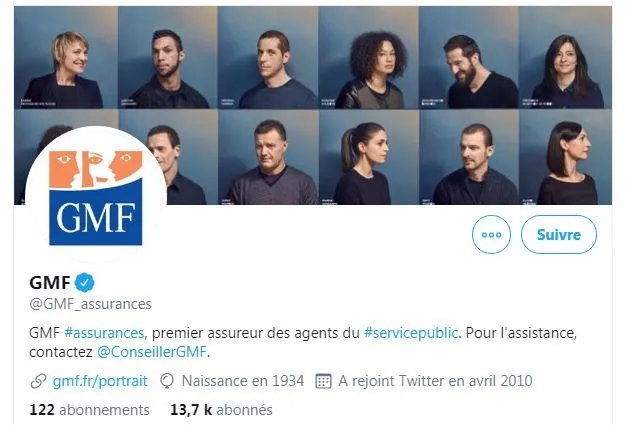This screenshot has width=635, height=425.
Task: Open the gmf.fr/portrait website link
Action: [x=99, y=381]
